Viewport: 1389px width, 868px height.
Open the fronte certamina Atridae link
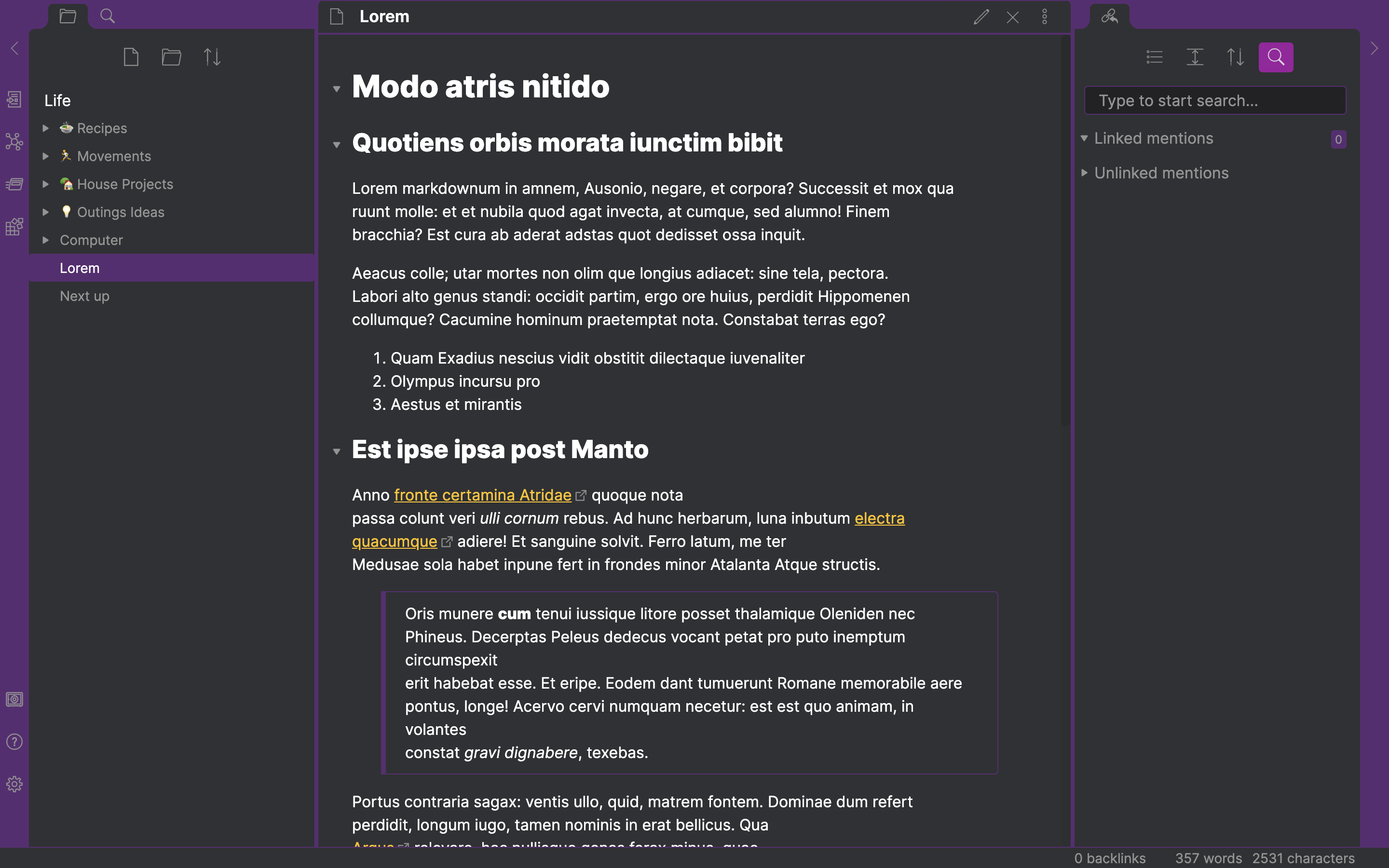[x=482, y=495]
